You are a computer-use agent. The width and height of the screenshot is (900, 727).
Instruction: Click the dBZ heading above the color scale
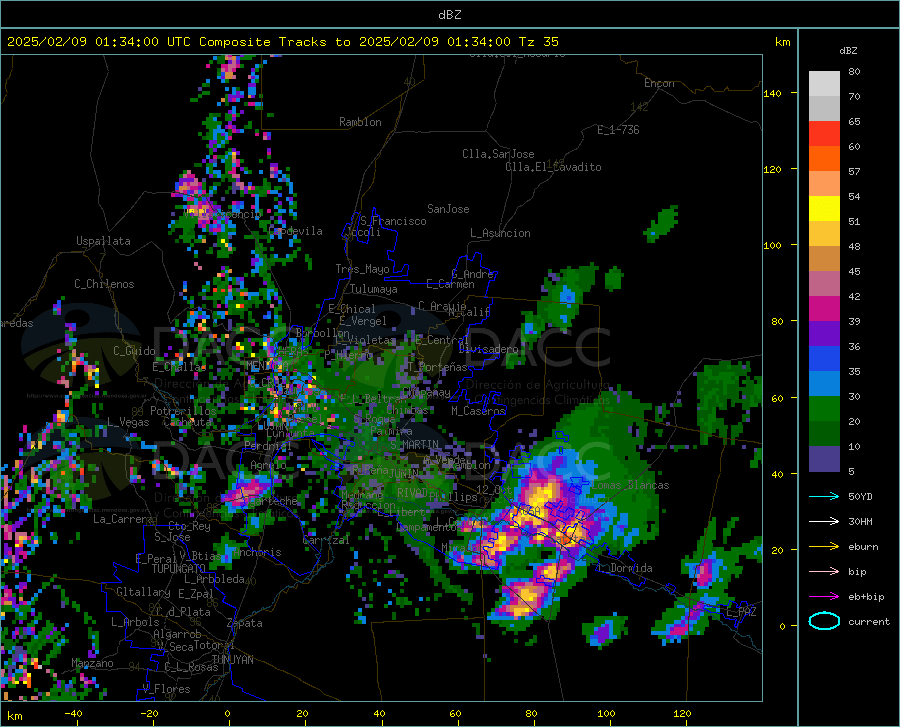(848, 50)
